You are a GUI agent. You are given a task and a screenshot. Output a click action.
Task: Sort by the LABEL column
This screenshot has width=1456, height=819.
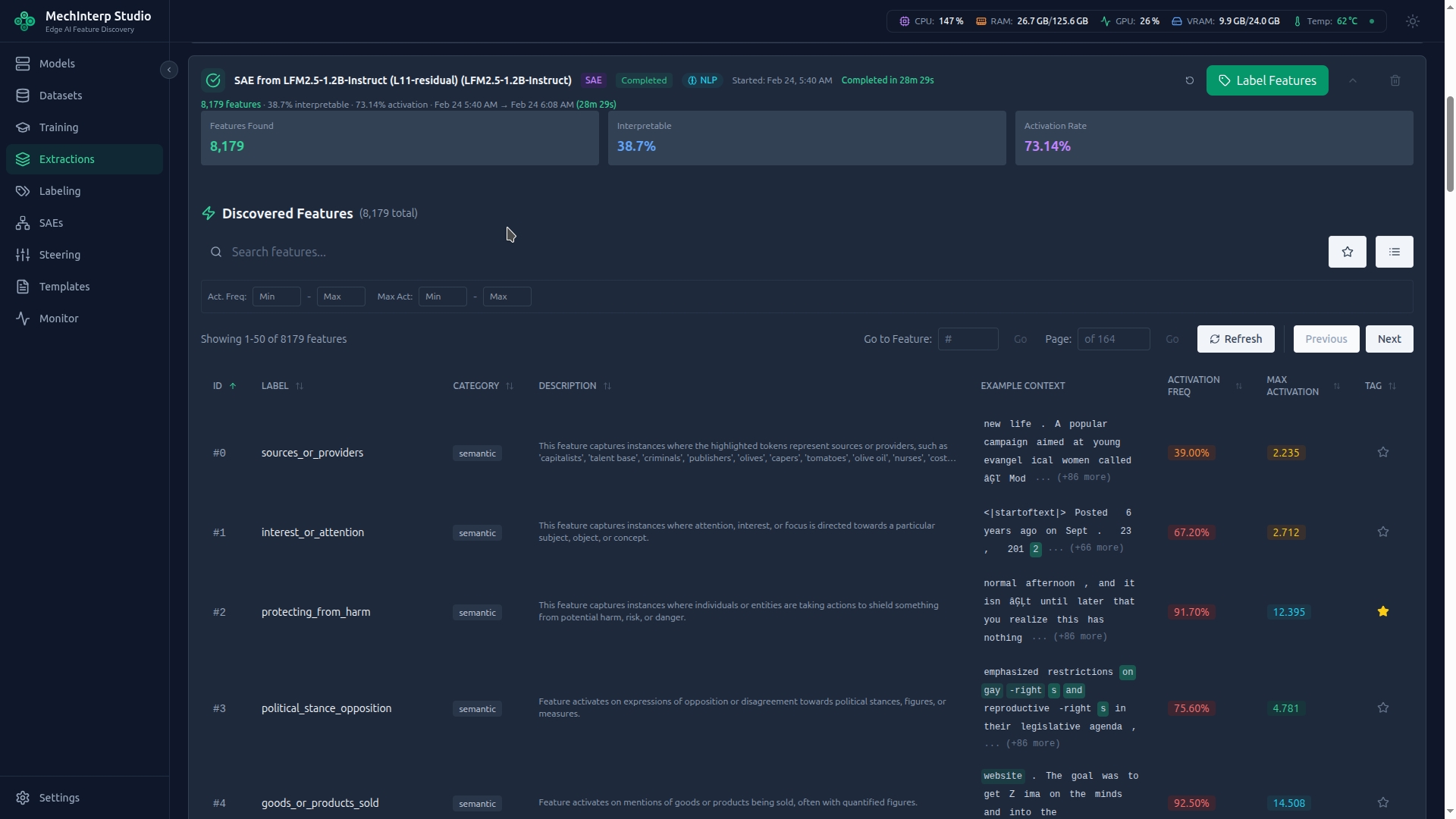282,386
